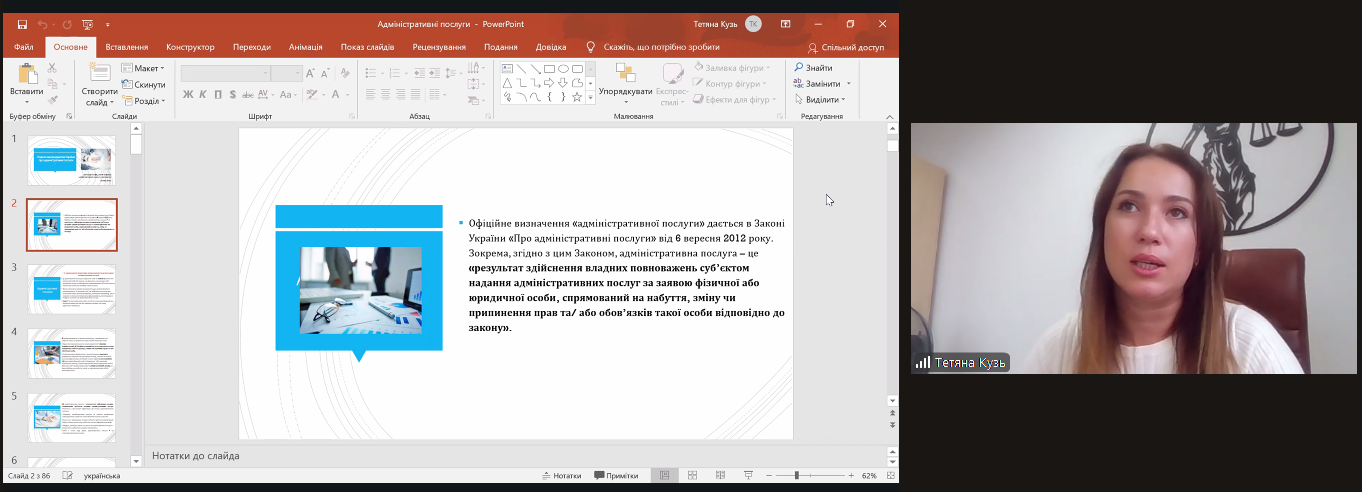Toggle Нотатки notes pane in status bar
This screenshot has height=492, width=1362.
click(561, 476)
